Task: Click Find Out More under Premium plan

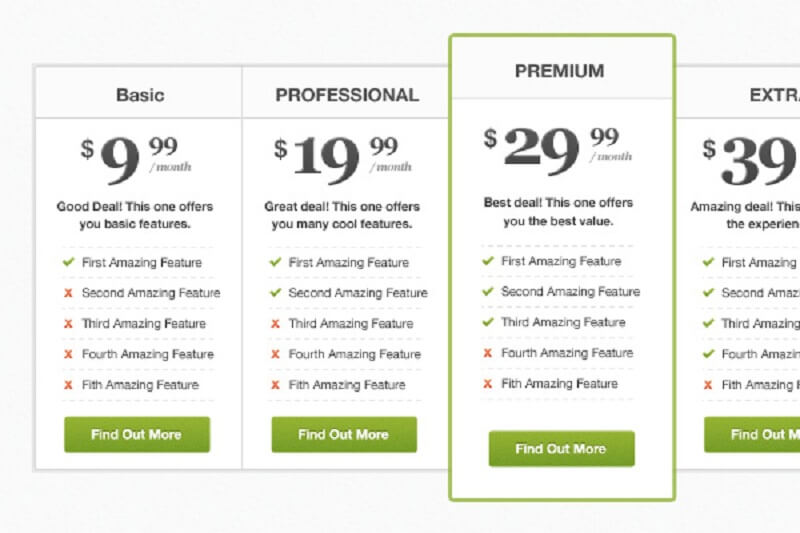Action: (561, 448)
